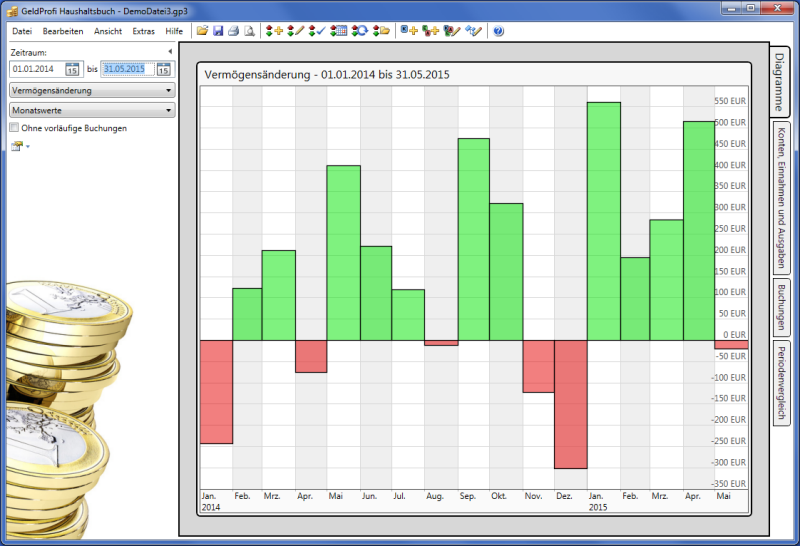Switch to the Periodenvergleich tab

[780, 383]
